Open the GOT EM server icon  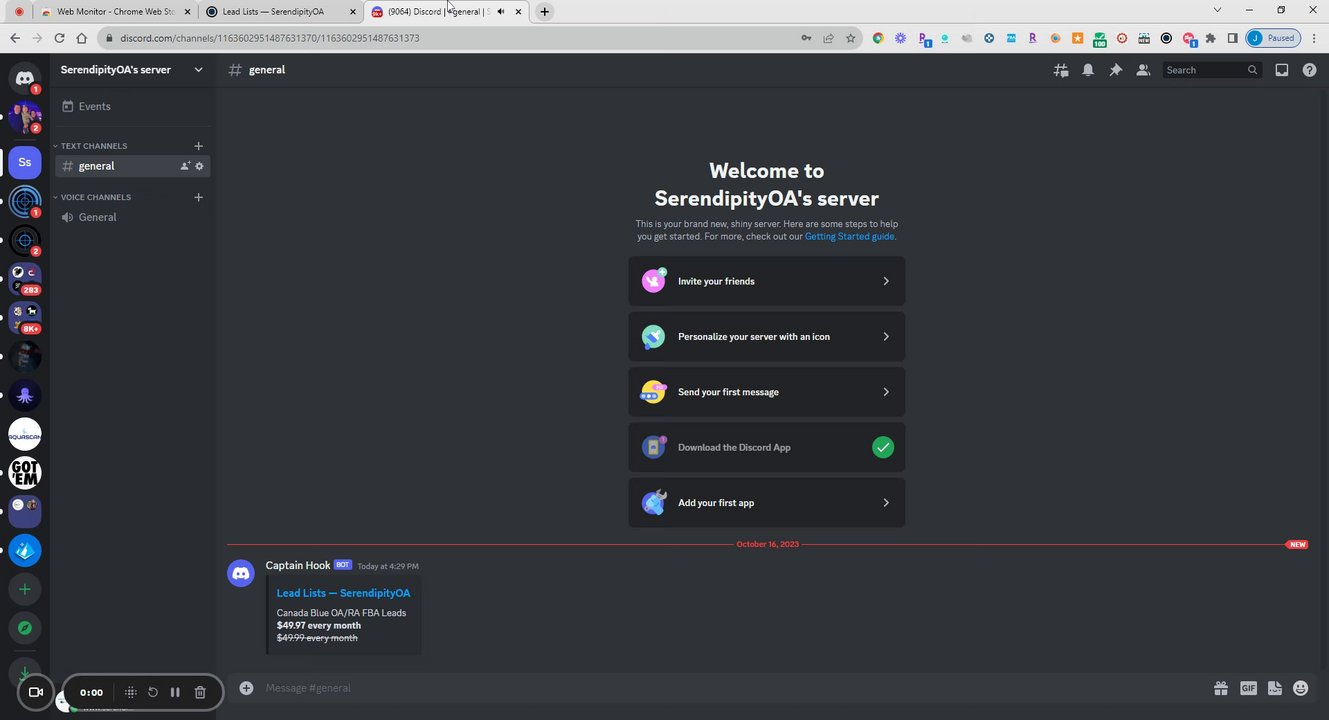click(x=25, y=472)
